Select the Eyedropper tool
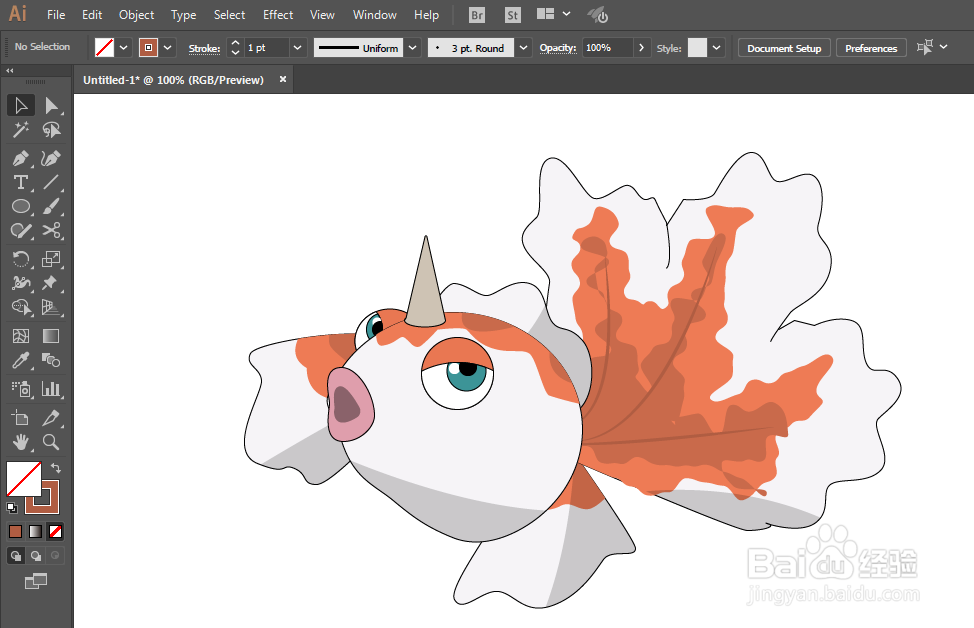Viewport: 974px width, 628px height. click(x=20, y=360)
